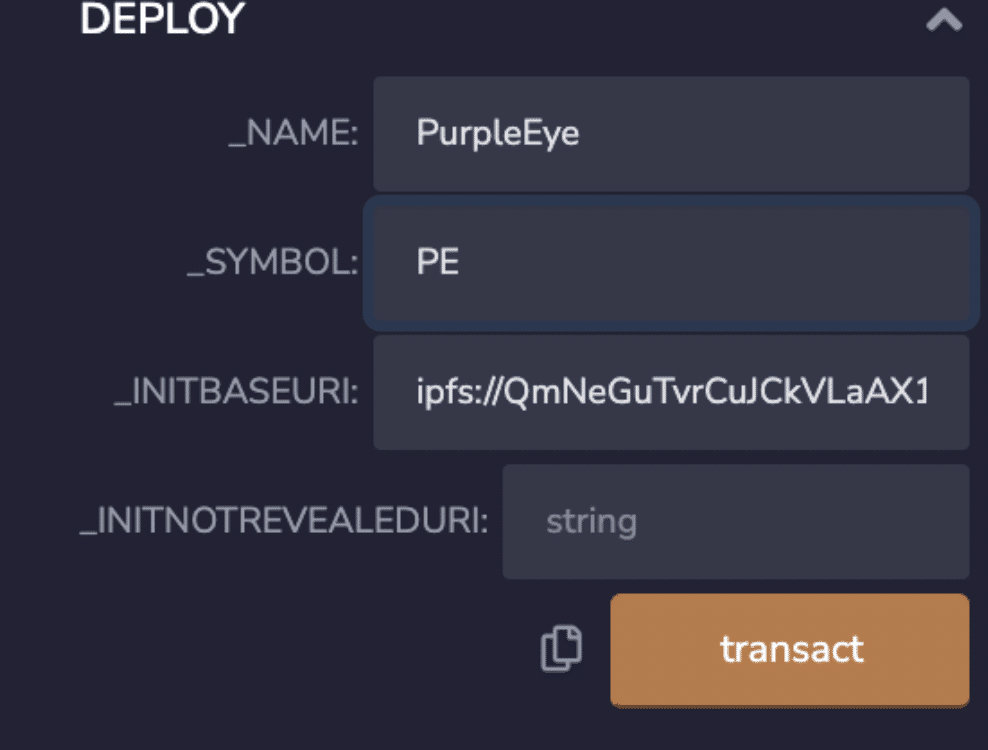The height and width of the screenshot is (750, 988).
Task: Click the DEPLOY section header title
Action: pos(162,18)
